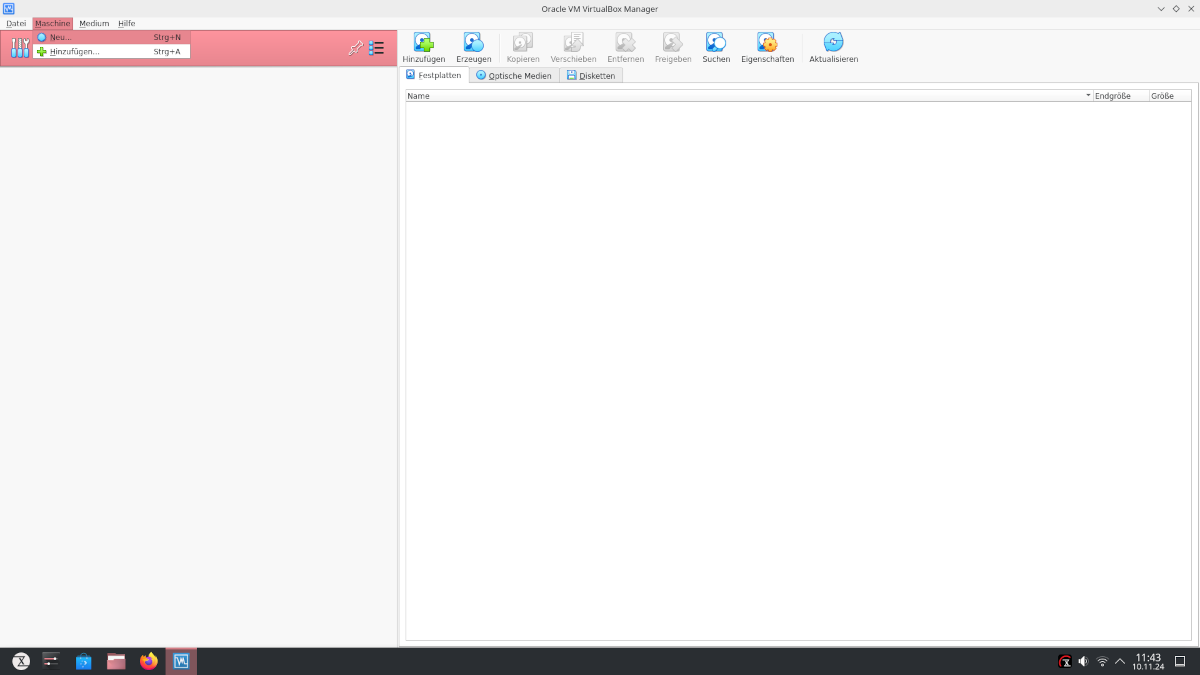Image resolution: width=1200 pixels, height=675 pixels.
Task: Close the open Maschine menu
Action: click(x=52, y=23)
